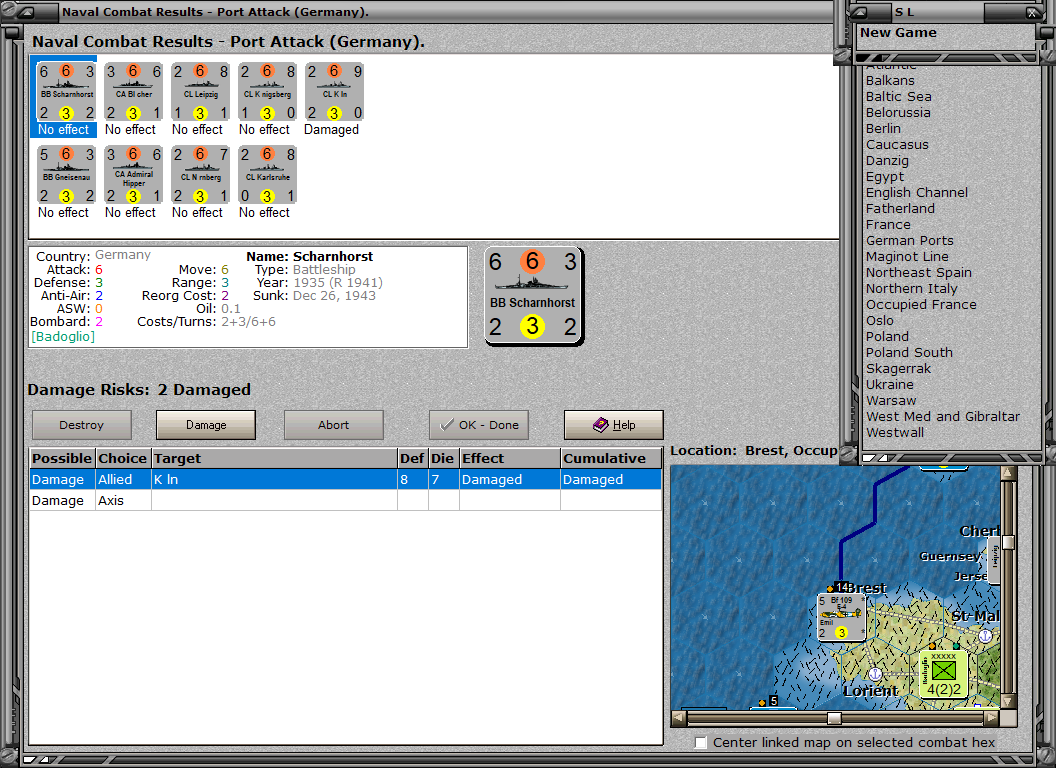Click the map's vertical scrollbar up arrow
Image resolution: width=1056 pixels, height=768 pixels.
[1008, 473]
